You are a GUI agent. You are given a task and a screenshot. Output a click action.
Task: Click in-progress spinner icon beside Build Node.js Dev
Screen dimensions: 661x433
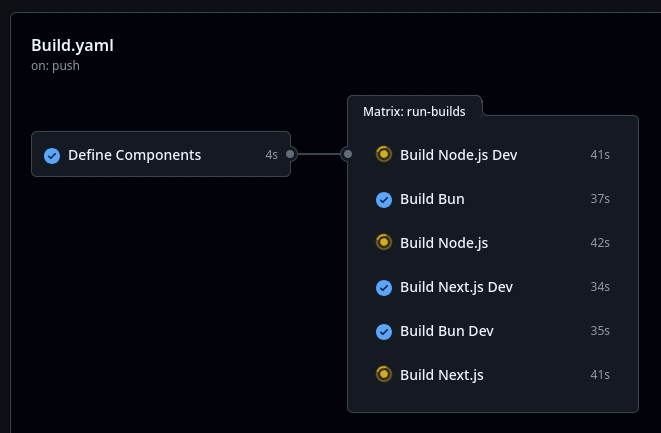(384, 154)
